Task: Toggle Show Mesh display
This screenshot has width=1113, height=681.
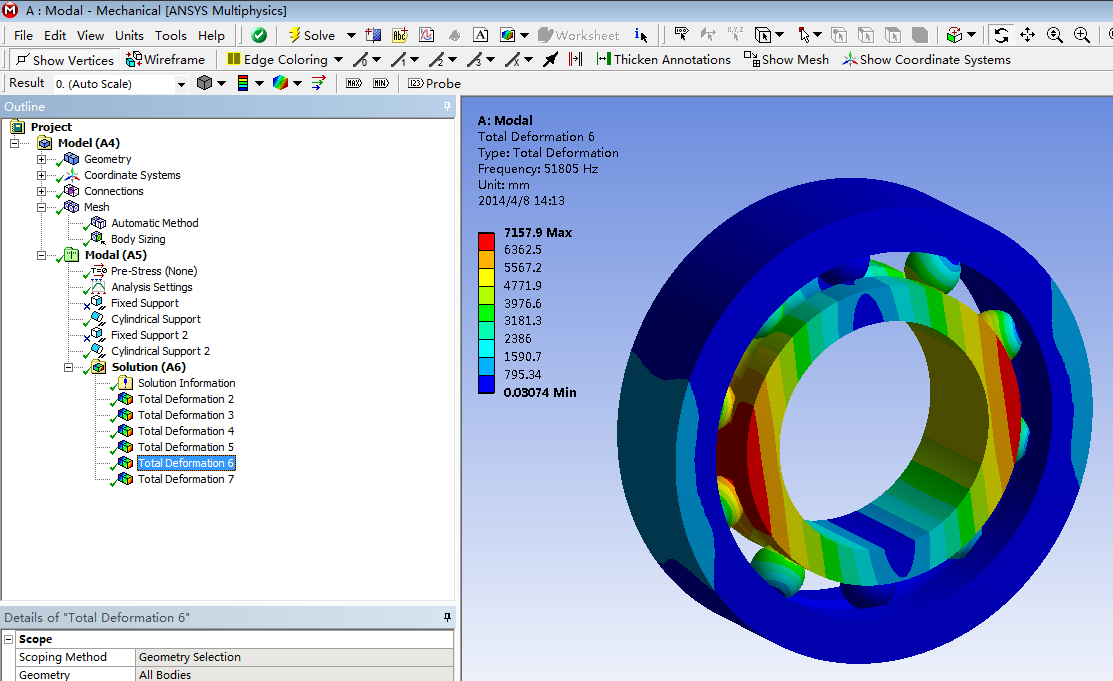Action: (x=786, y=60)
